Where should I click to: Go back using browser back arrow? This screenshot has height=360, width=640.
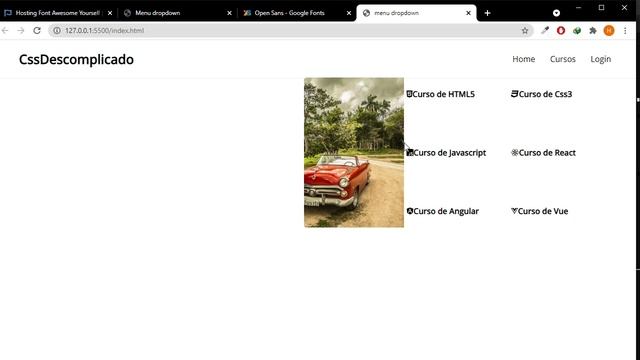coord(5,31)
